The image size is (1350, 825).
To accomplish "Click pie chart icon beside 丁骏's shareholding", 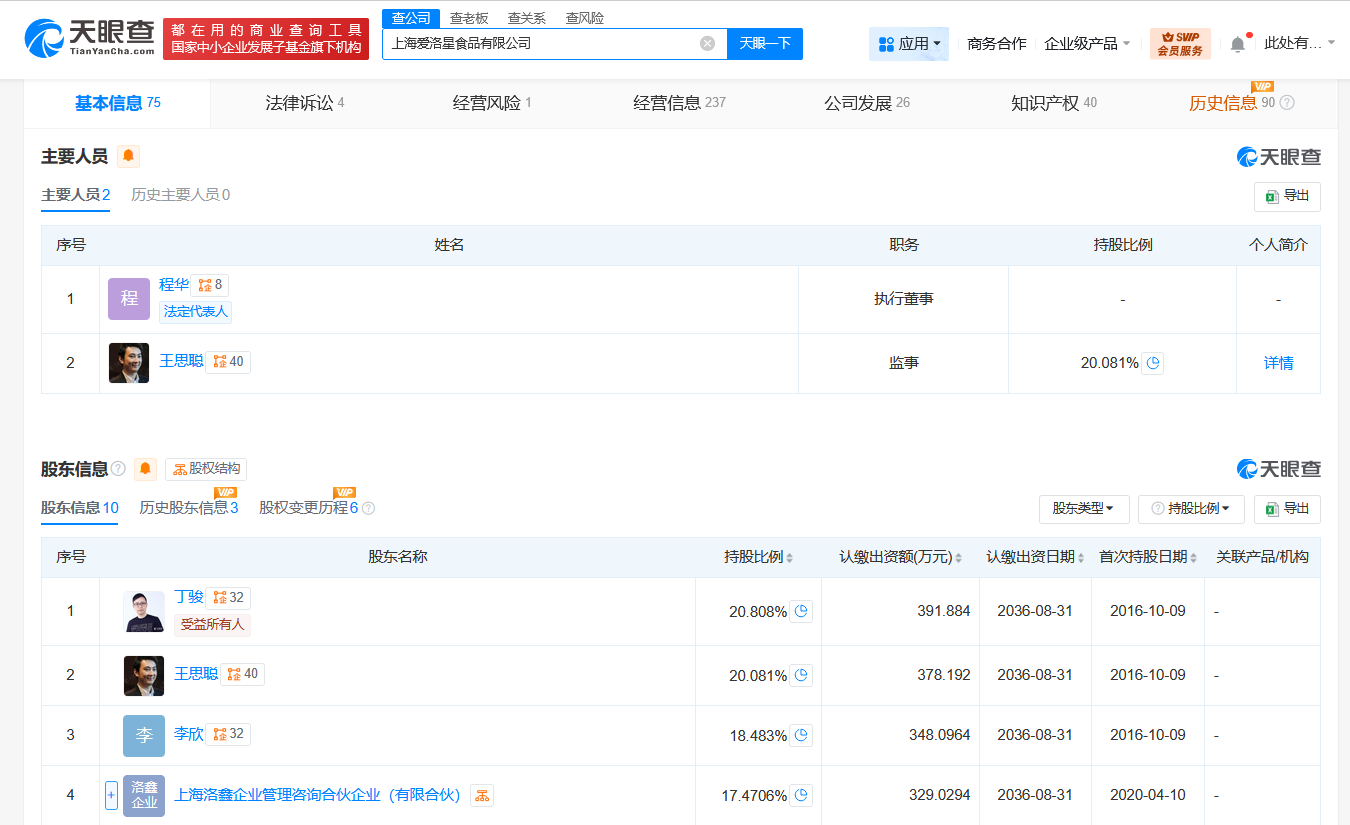I will pos(800,610).
